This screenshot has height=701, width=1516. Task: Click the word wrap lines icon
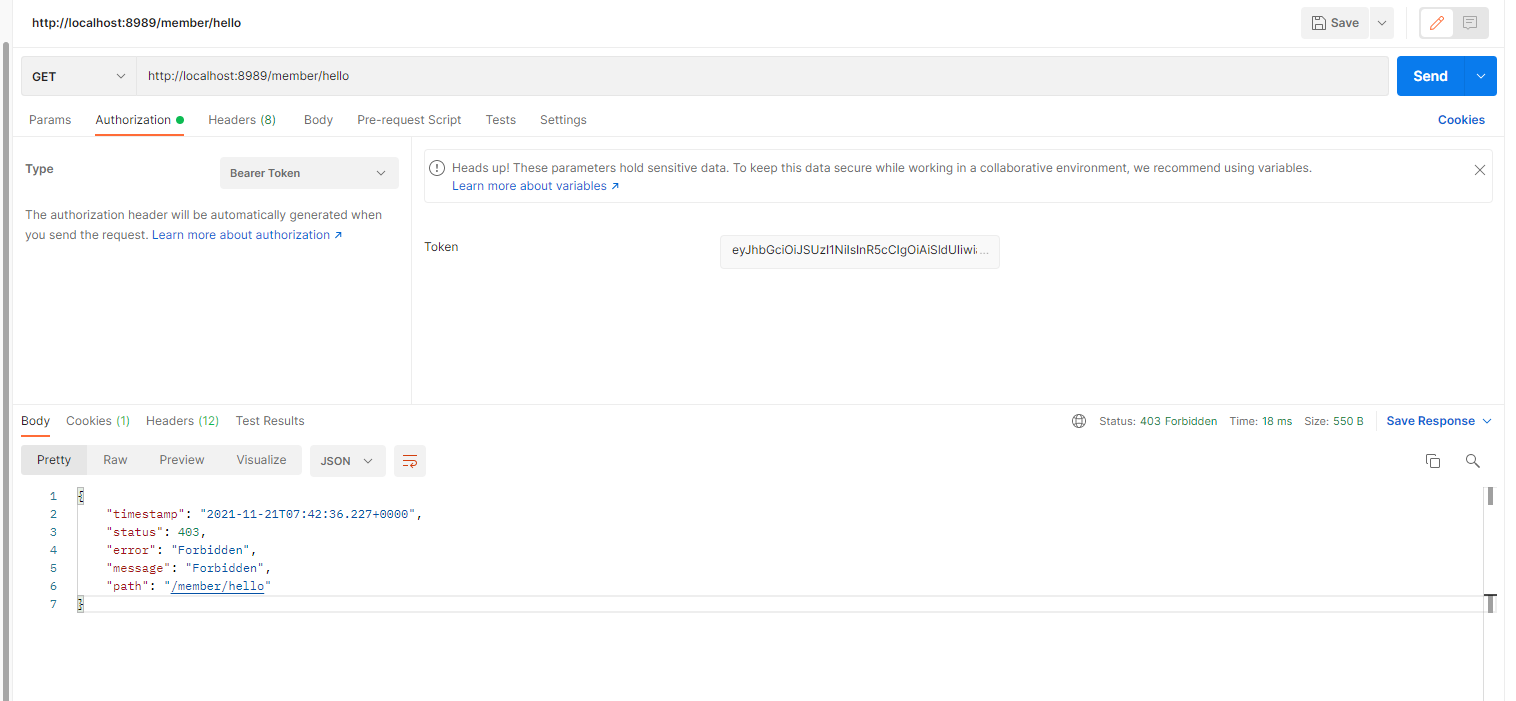(409, 460)
